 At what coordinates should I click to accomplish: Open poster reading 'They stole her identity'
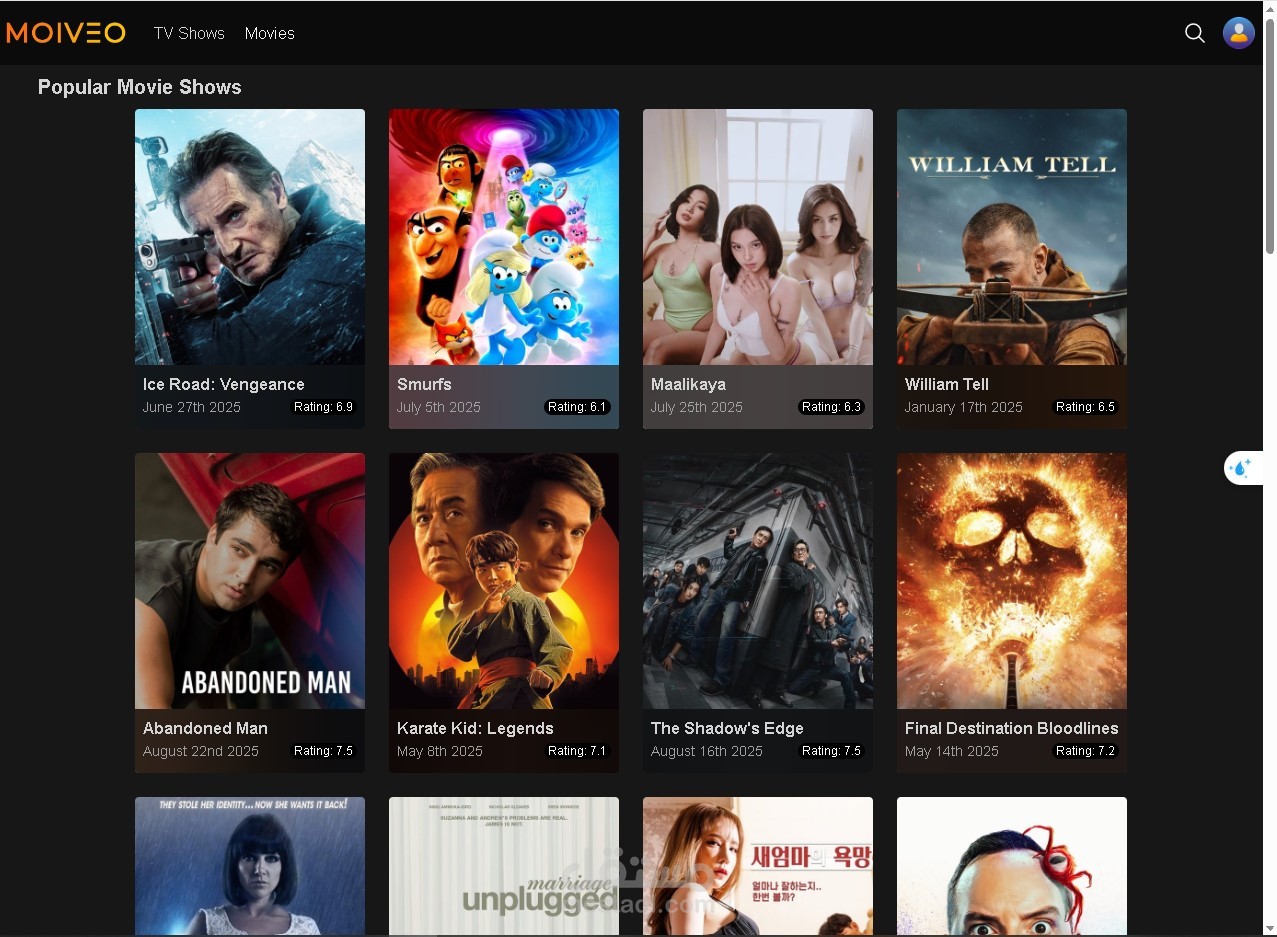pos(250,866)
